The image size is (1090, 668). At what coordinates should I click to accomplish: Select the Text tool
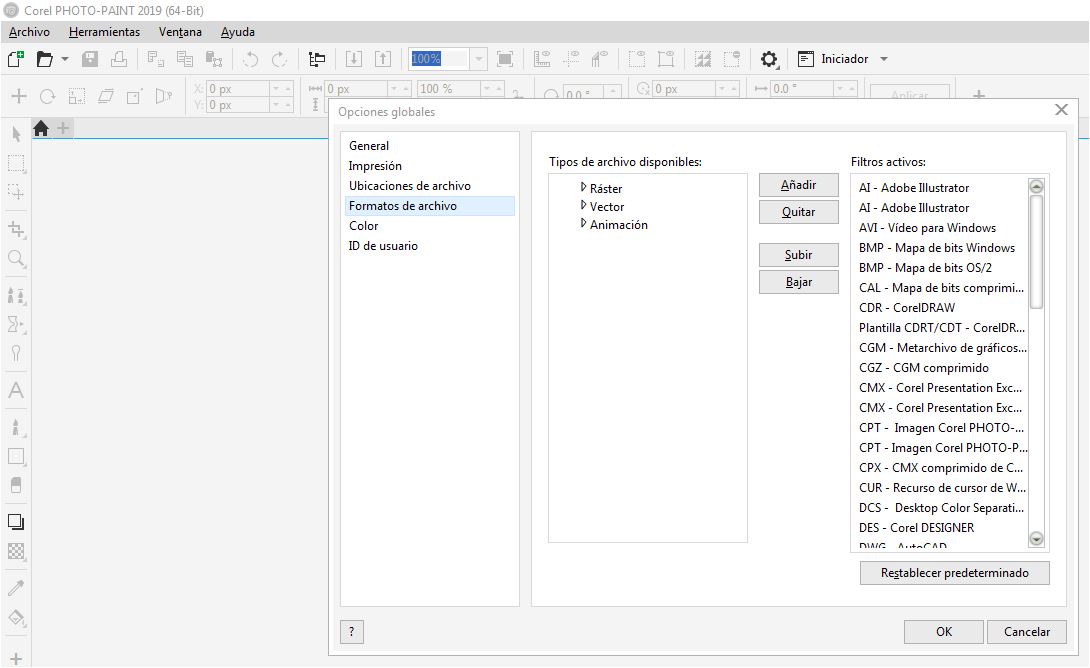click(16, 390)
